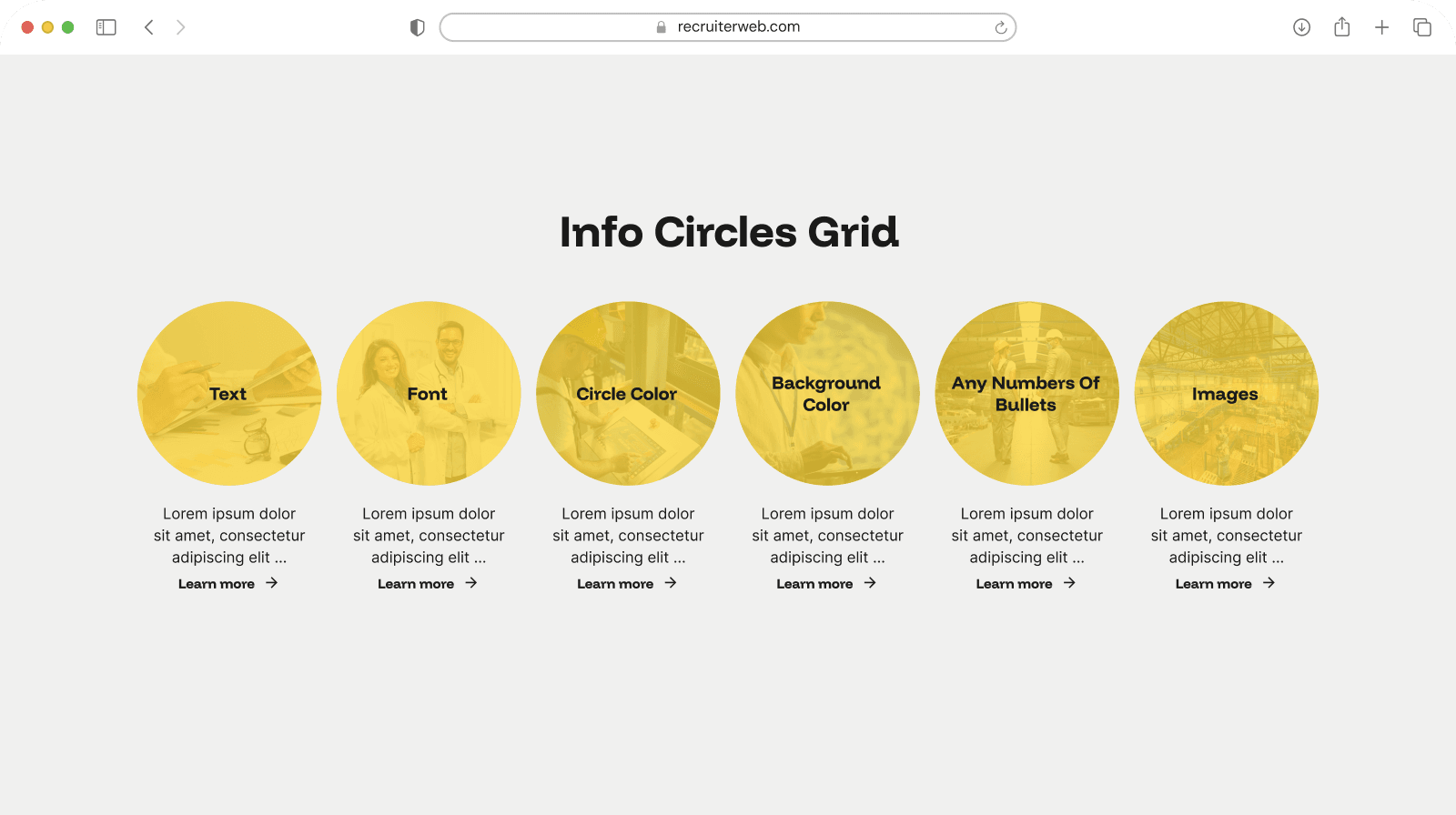
Task: Open the Share menu
Action: pyautogui.click(x=1341, y=27)
